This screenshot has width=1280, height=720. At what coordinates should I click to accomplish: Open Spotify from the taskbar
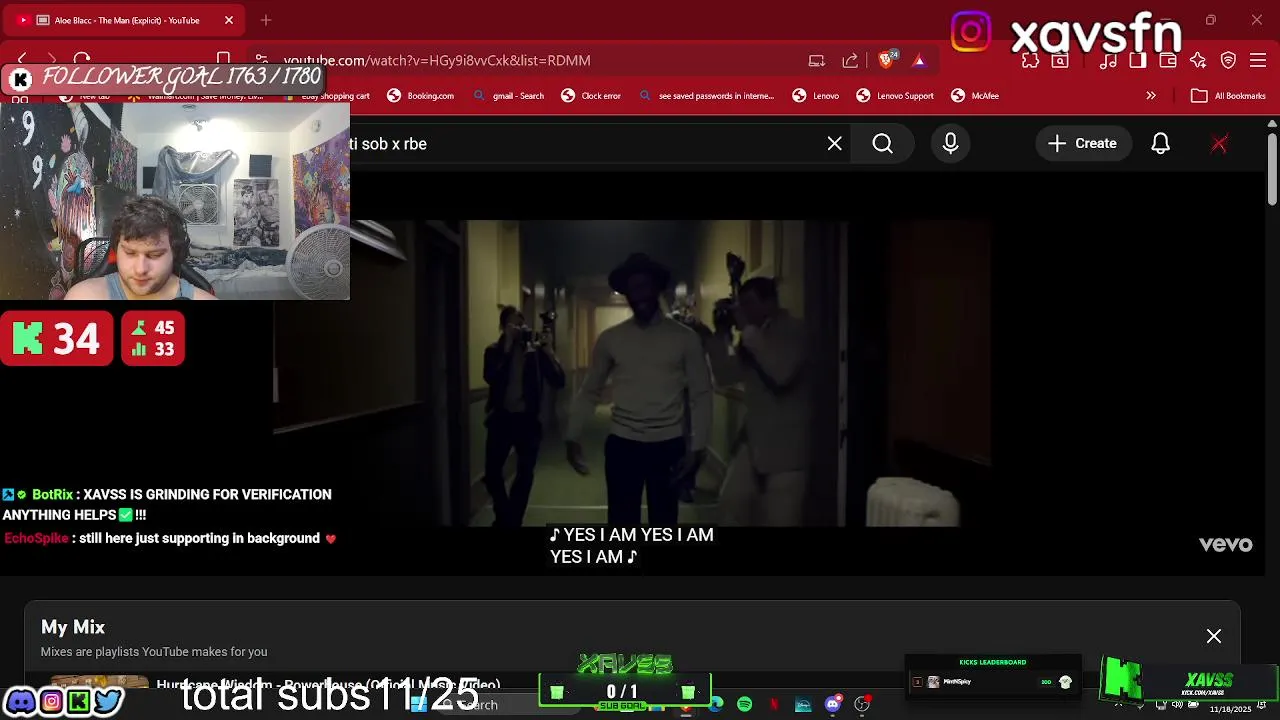745,705
